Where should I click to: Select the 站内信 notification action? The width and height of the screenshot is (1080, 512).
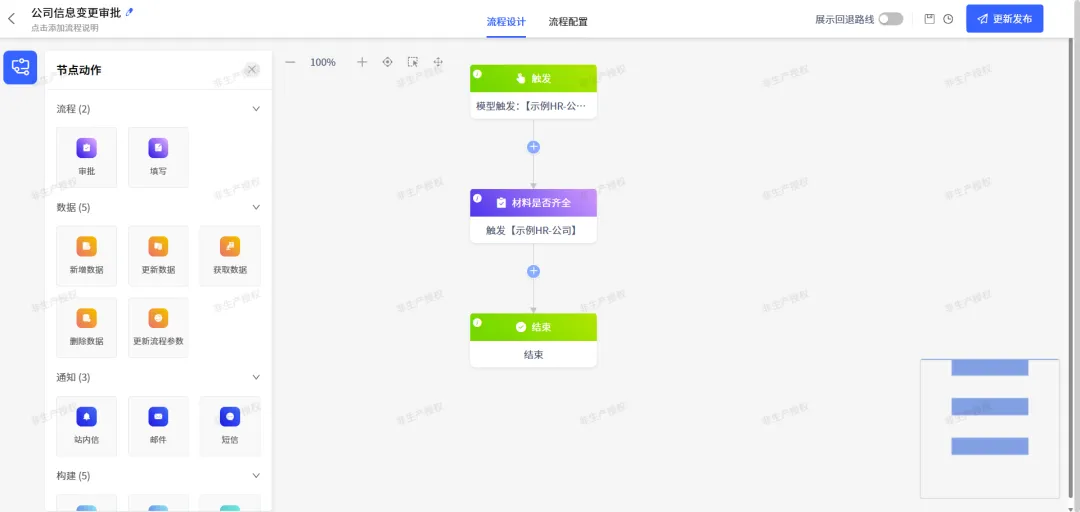click(87, 426)
